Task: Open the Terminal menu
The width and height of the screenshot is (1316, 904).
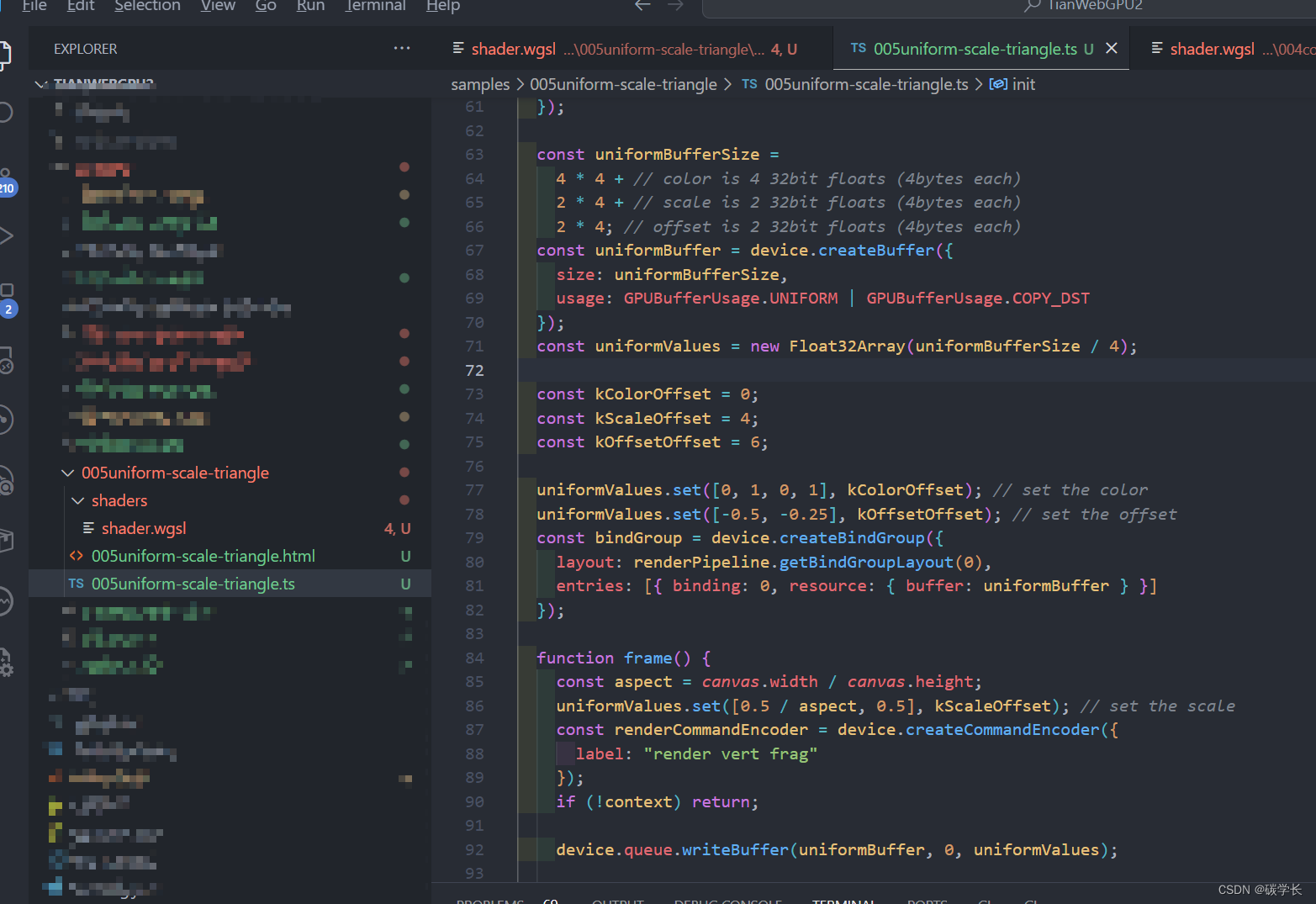Action: pos(375,6)
